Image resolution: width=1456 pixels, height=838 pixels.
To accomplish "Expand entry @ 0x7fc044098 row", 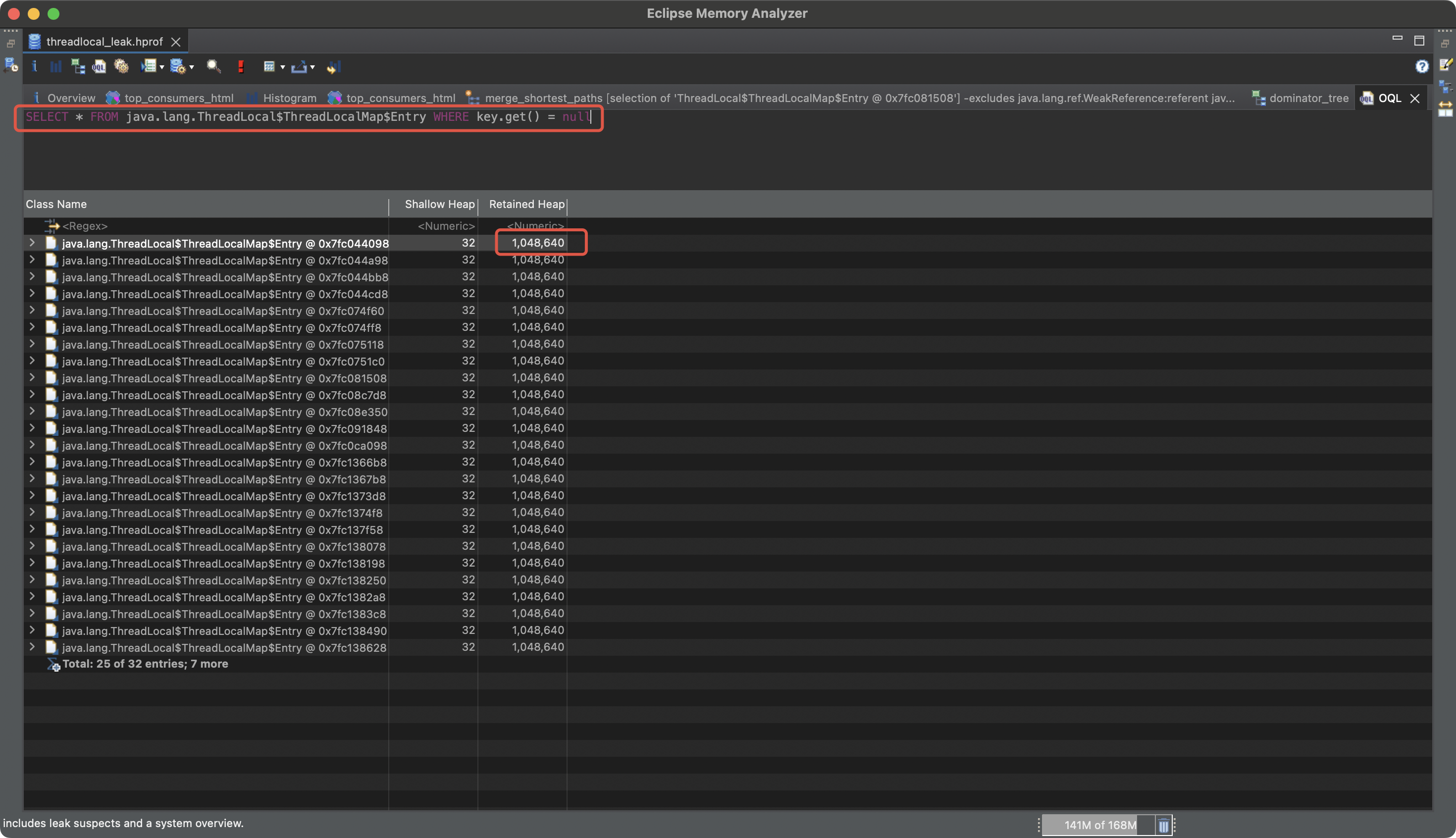I will (32, 243).
